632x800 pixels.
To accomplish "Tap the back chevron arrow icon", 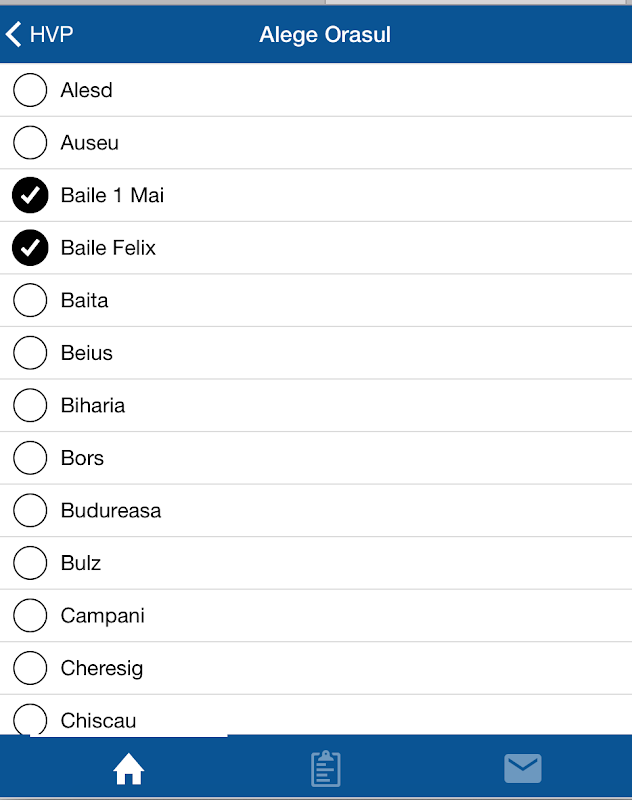I will [x=14, y=35].
